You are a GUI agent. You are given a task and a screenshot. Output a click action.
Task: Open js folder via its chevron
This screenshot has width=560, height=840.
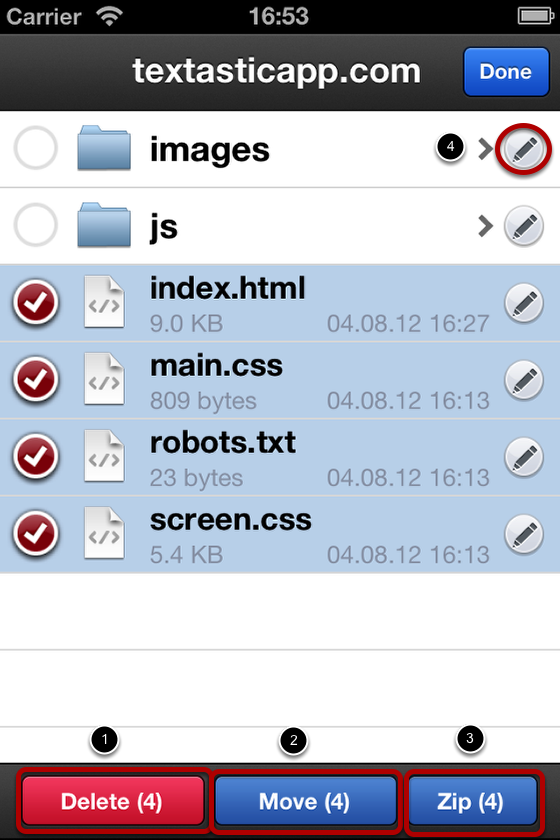click(486, 226)
